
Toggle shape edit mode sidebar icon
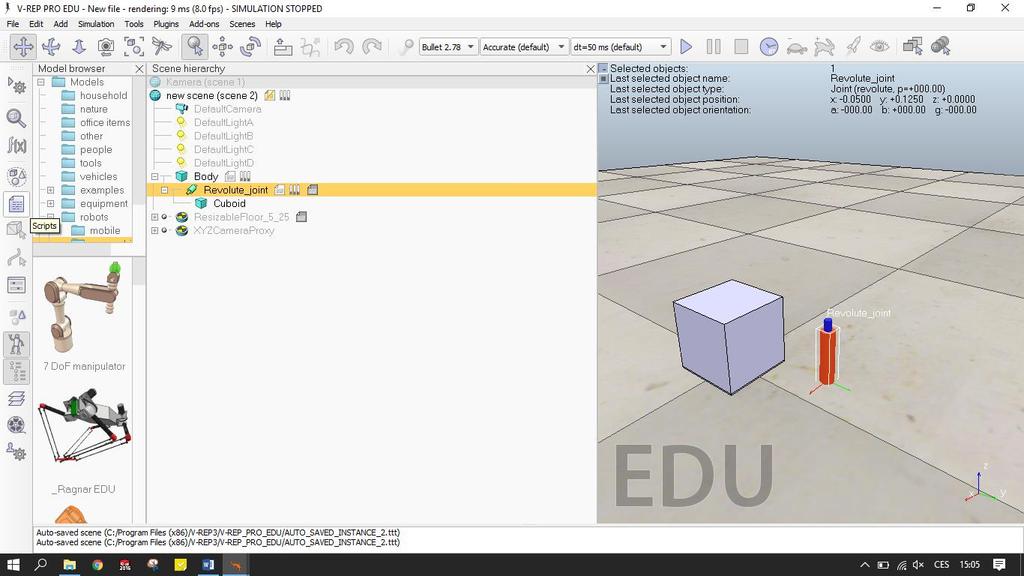[x=16, y=230]
